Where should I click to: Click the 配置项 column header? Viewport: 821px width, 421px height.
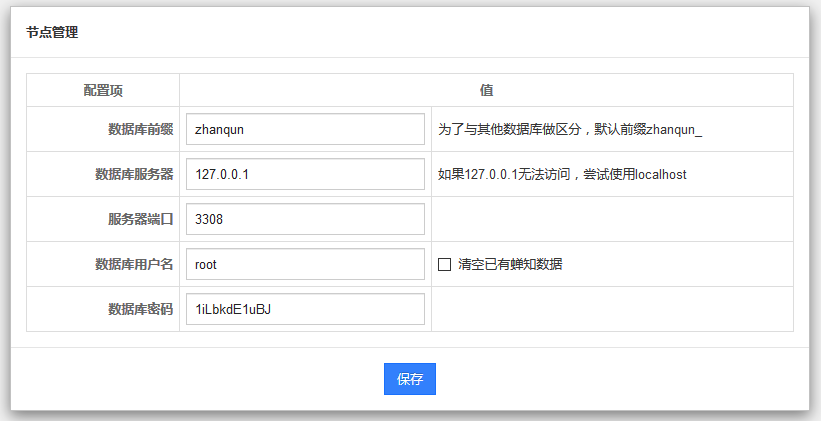pos(103,90)
